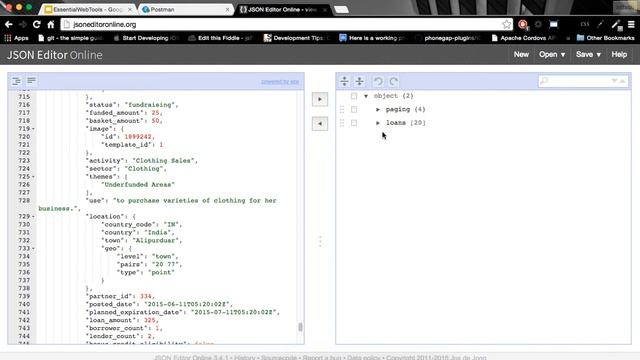Click 'powered by ace' link
This screenshot has height=360, width=640.
click(x=280, y=82)
